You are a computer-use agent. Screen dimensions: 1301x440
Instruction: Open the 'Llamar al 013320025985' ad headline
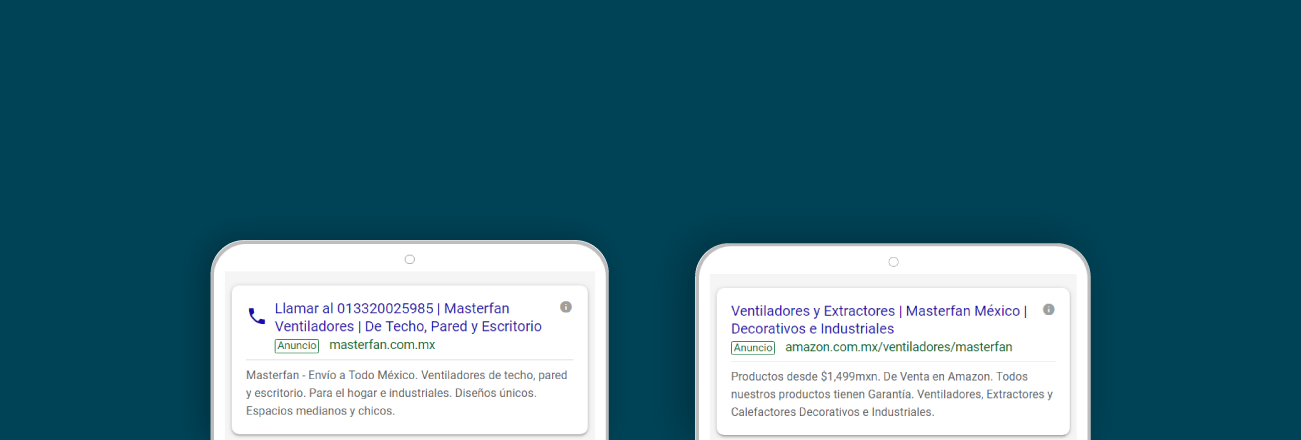click(x=392, y=308)
